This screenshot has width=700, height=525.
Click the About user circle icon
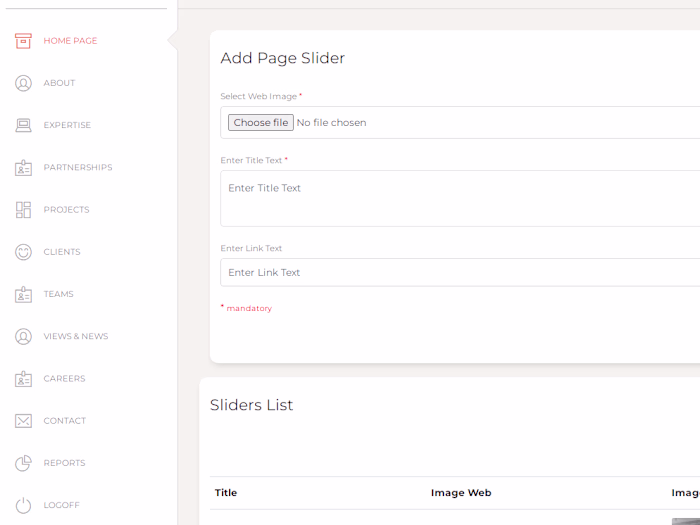click(23, 83)
